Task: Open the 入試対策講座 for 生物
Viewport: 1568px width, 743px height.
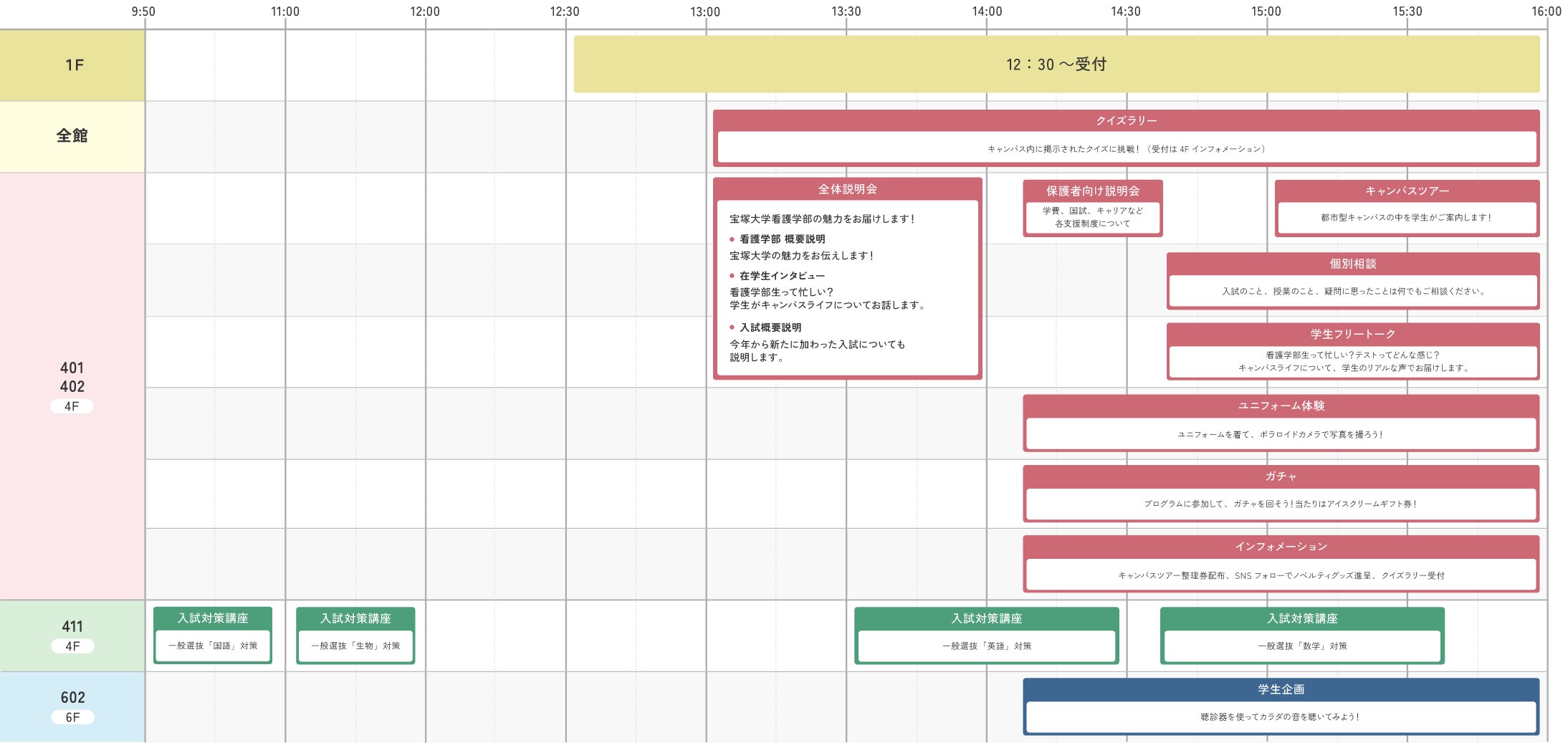Action: point(355,636)
